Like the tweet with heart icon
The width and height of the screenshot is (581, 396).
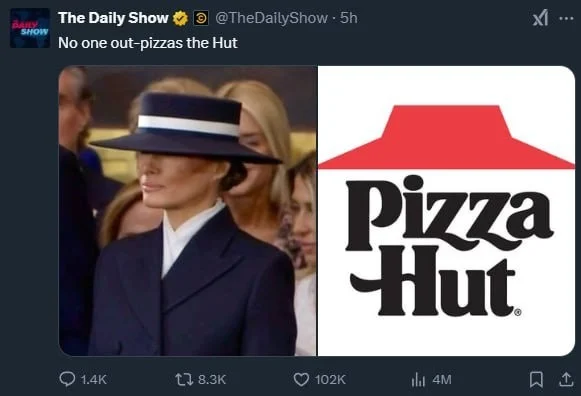pos(301,379)
